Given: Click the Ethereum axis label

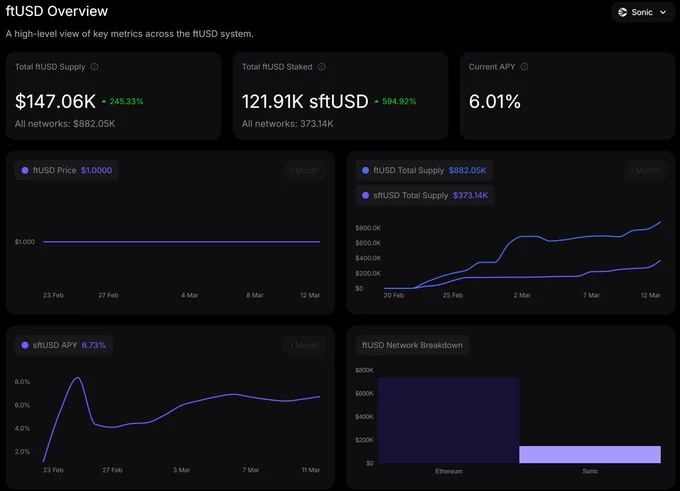Looking at the screenshot, I should coord(449,471).
